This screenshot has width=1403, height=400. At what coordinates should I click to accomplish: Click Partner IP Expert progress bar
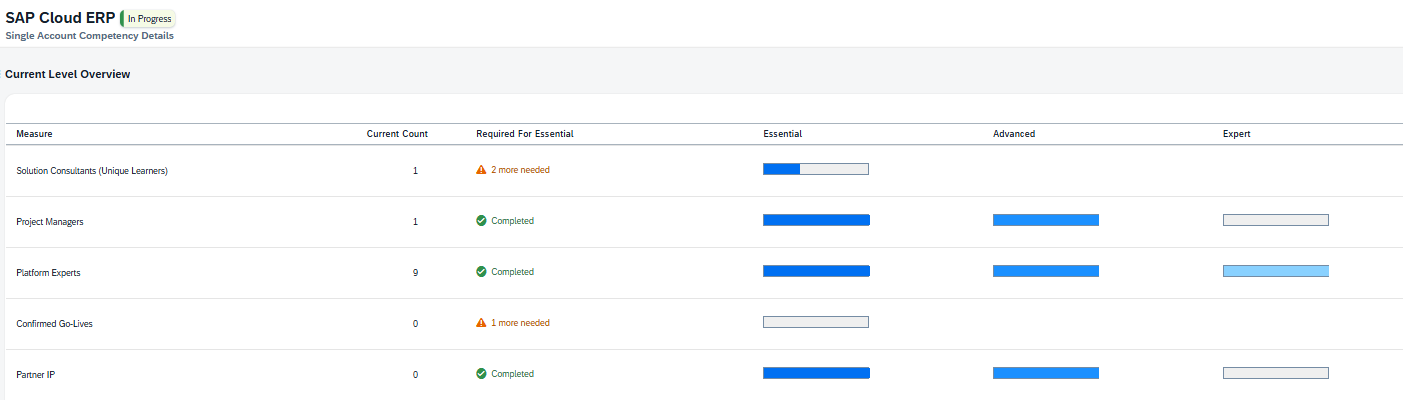pos(1275,373)
